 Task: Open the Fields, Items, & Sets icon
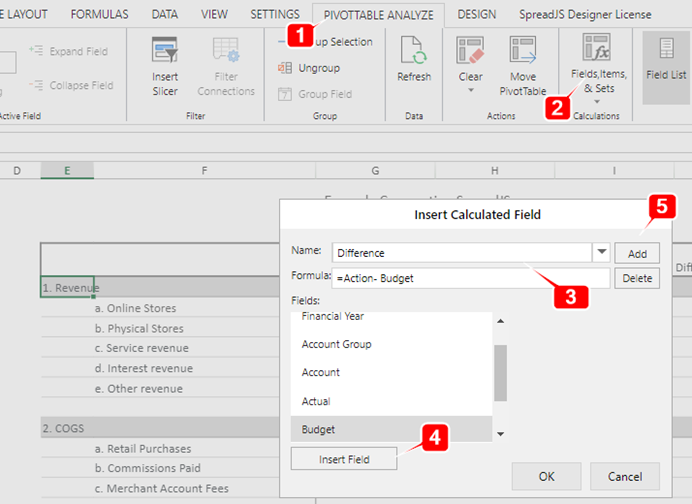click(x=597, y=47)
